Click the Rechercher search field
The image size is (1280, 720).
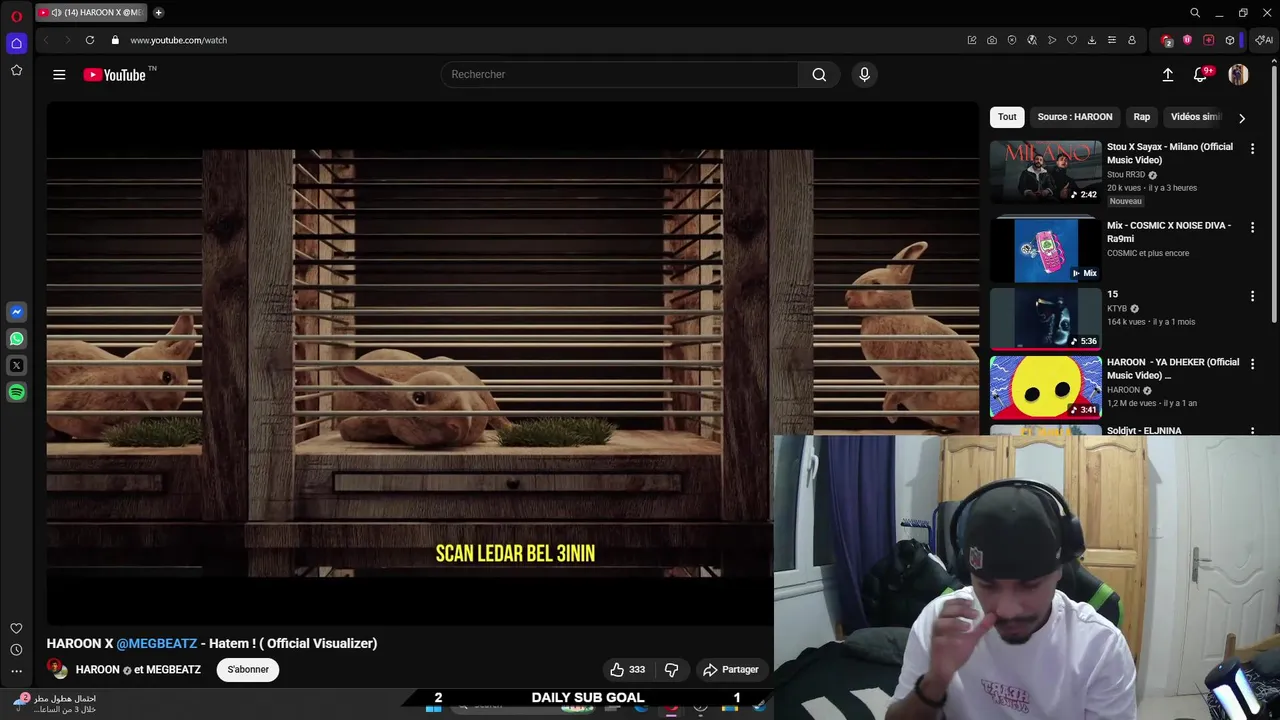pos(620,75)
